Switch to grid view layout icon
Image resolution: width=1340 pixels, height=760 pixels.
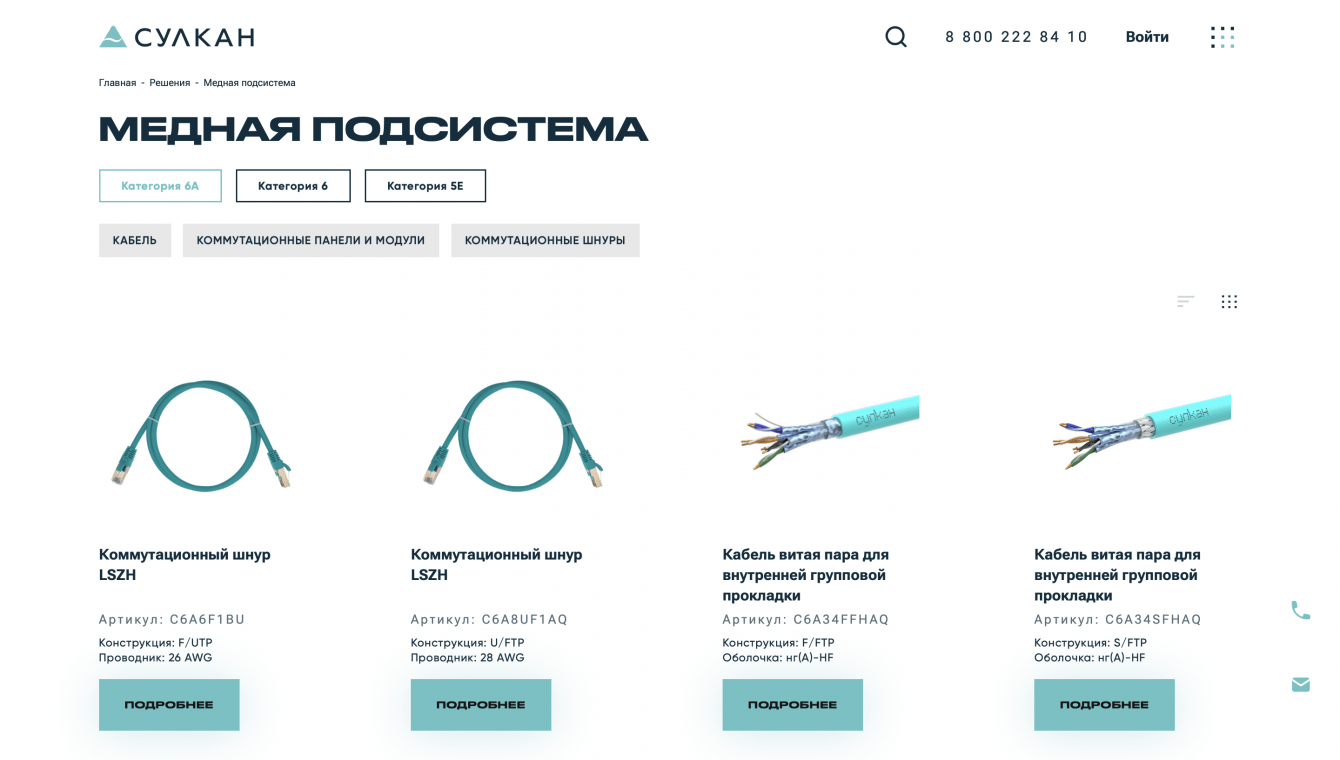(x=1229, y=301)
